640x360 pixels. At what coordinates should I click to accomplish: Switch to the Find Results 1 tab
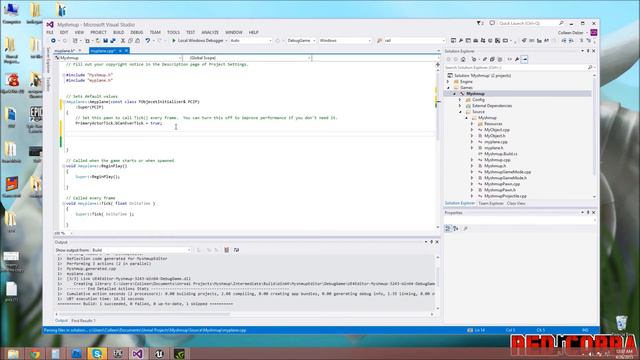point(83,321)
